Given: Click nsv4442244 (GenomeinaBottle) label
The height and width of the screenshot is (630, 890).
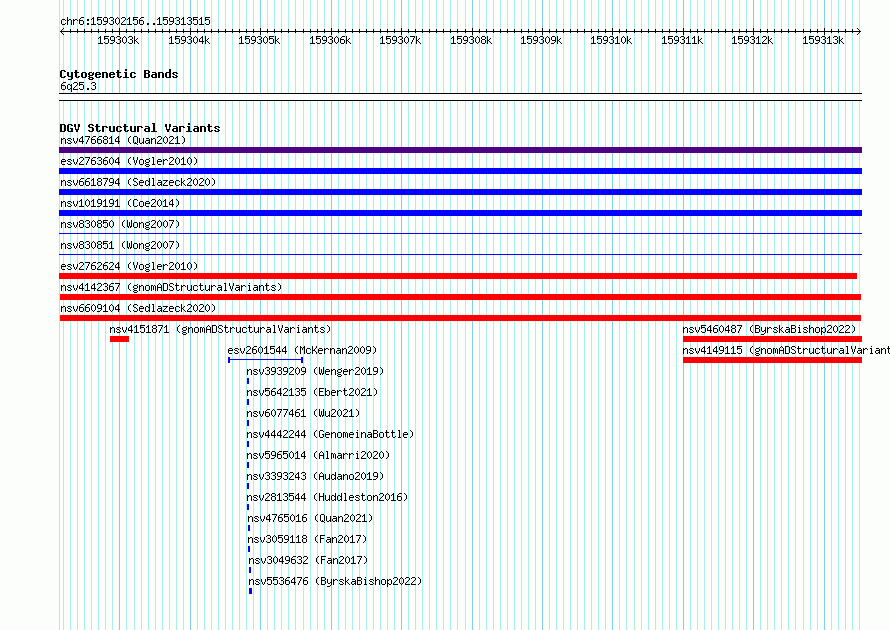Looking at the screenshot, I should point(330,434).
